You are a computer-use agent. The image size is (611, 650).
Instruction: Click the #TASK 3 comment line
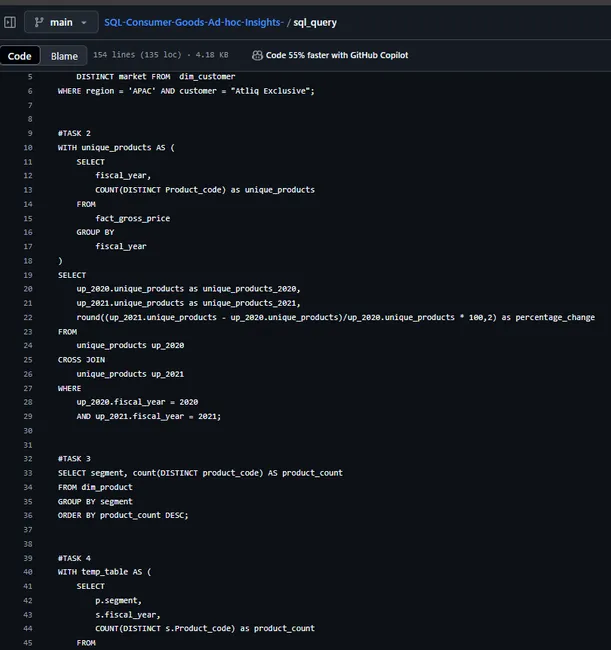(x=74, y=459)
